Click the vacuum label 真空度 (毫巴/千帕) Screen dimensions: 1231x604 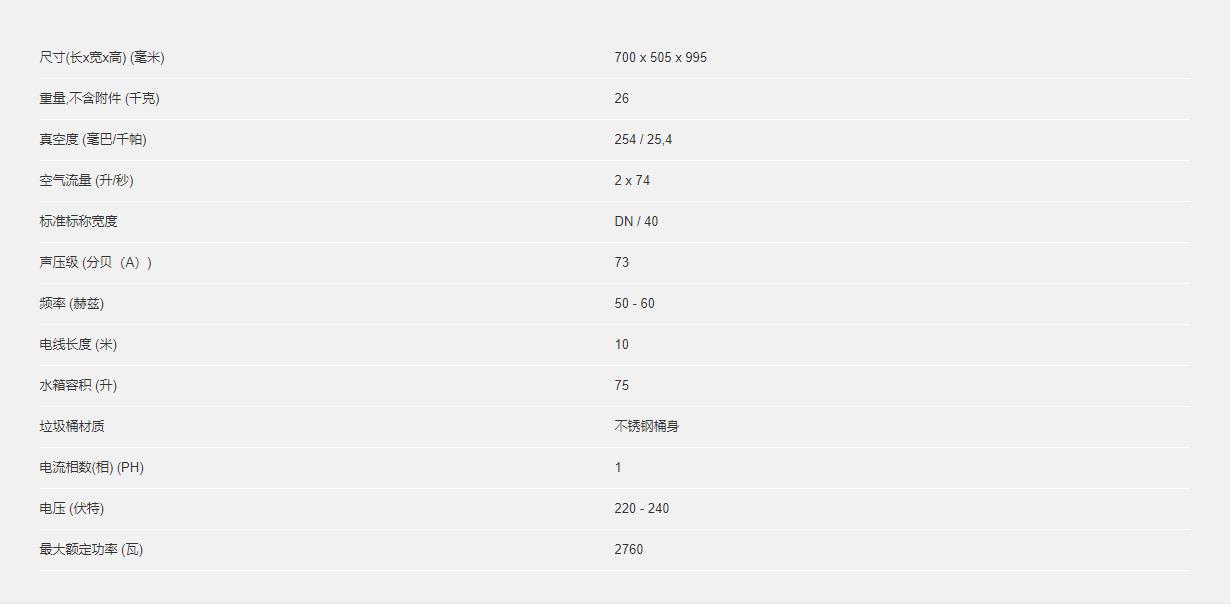pos(93,139)
